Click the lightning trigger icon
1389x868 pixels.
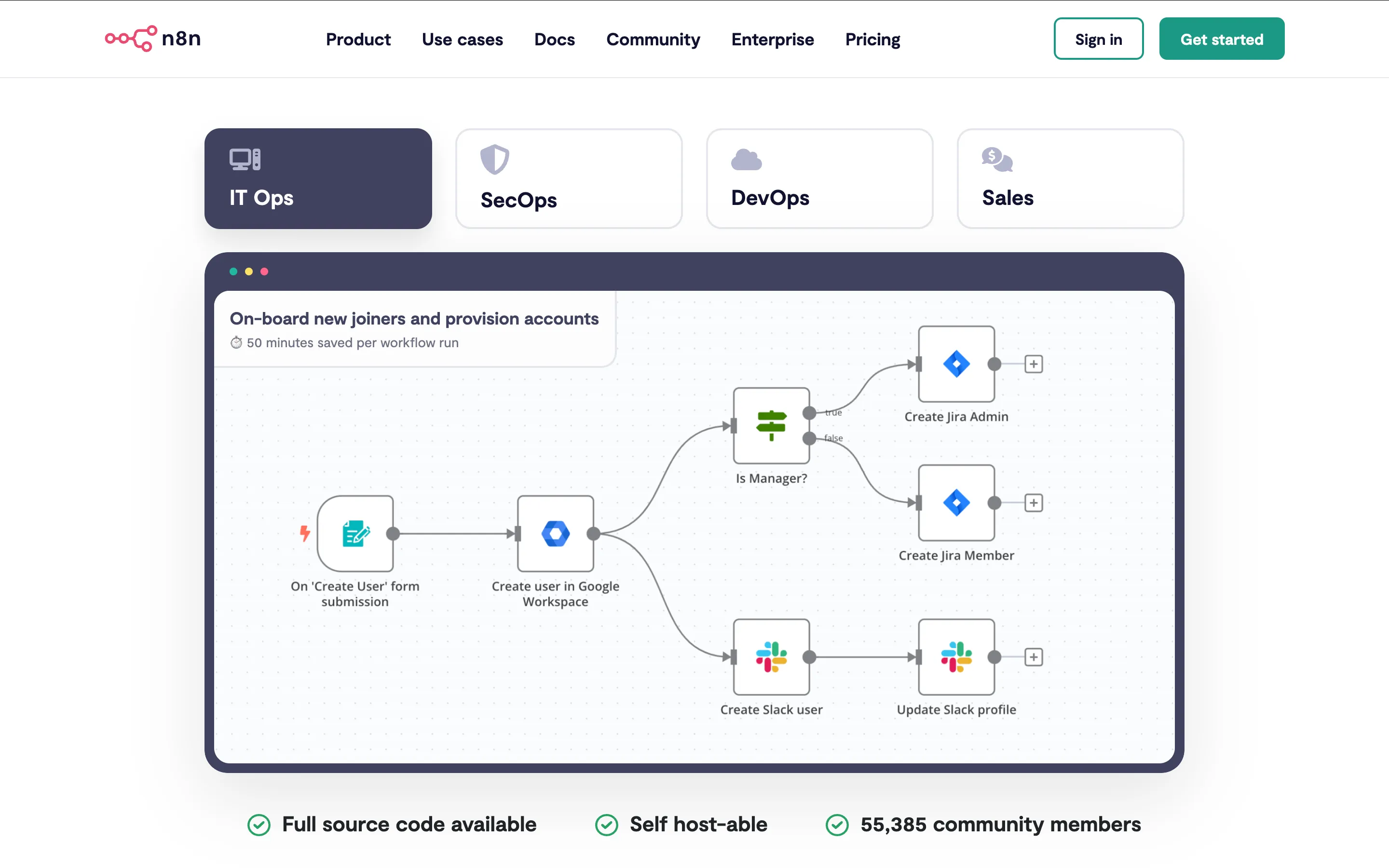point(305,533)
